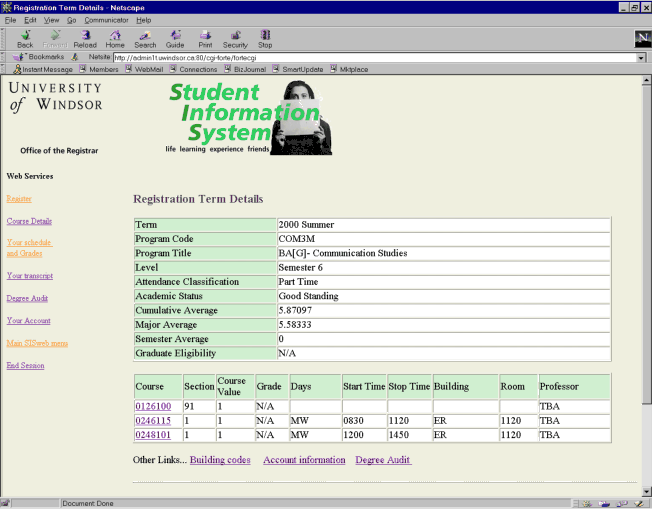Go to Home via toolbar icon

tap(115, 38)
